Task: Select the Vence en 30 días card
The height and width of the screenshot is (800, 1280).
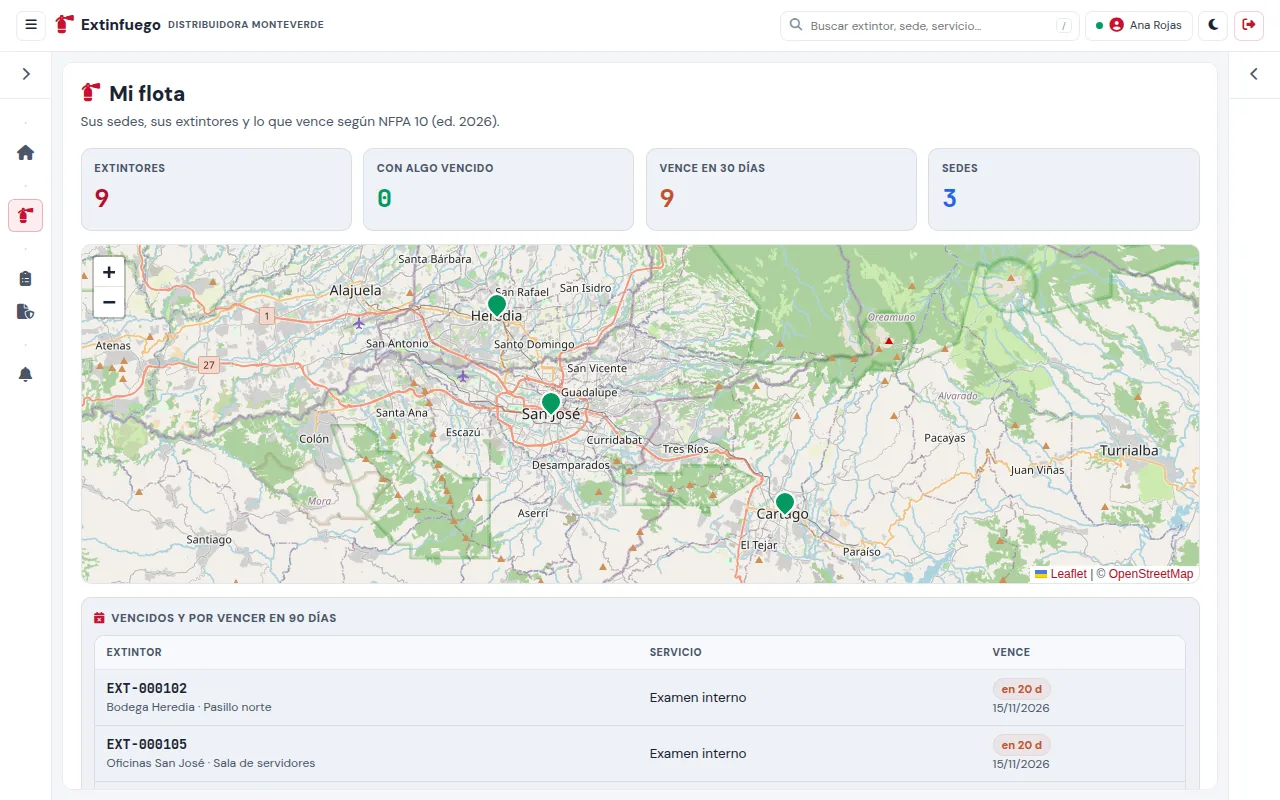Action: (781, 190)
